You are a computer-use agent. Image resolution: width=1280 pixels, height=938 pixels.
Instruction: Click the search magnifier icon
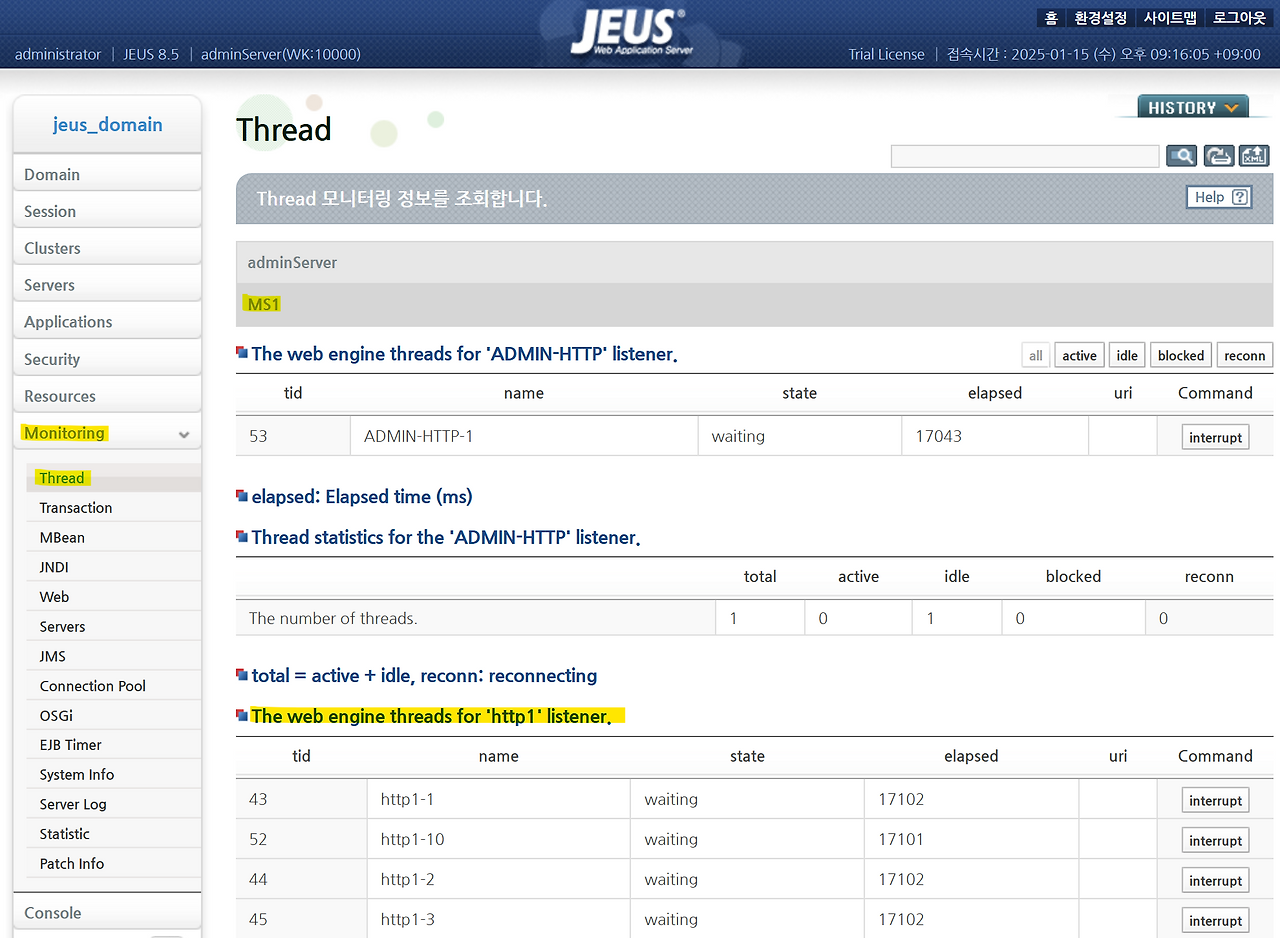[1180, 155]
